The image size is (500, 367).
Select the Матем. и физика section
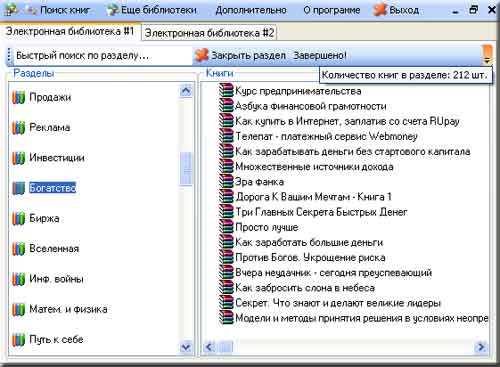point(68,309)
